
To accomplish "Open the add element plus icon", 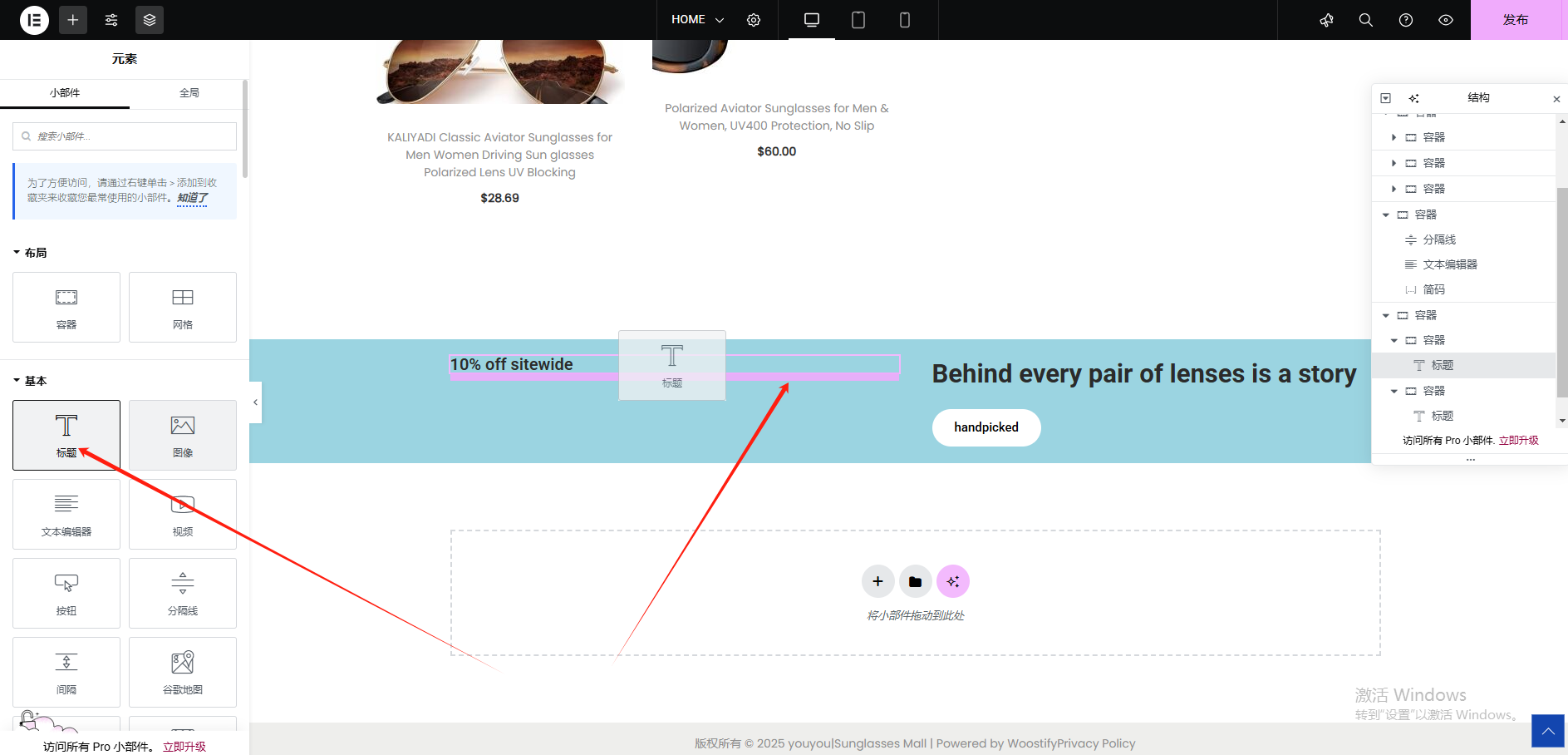I will click(73, 20).
